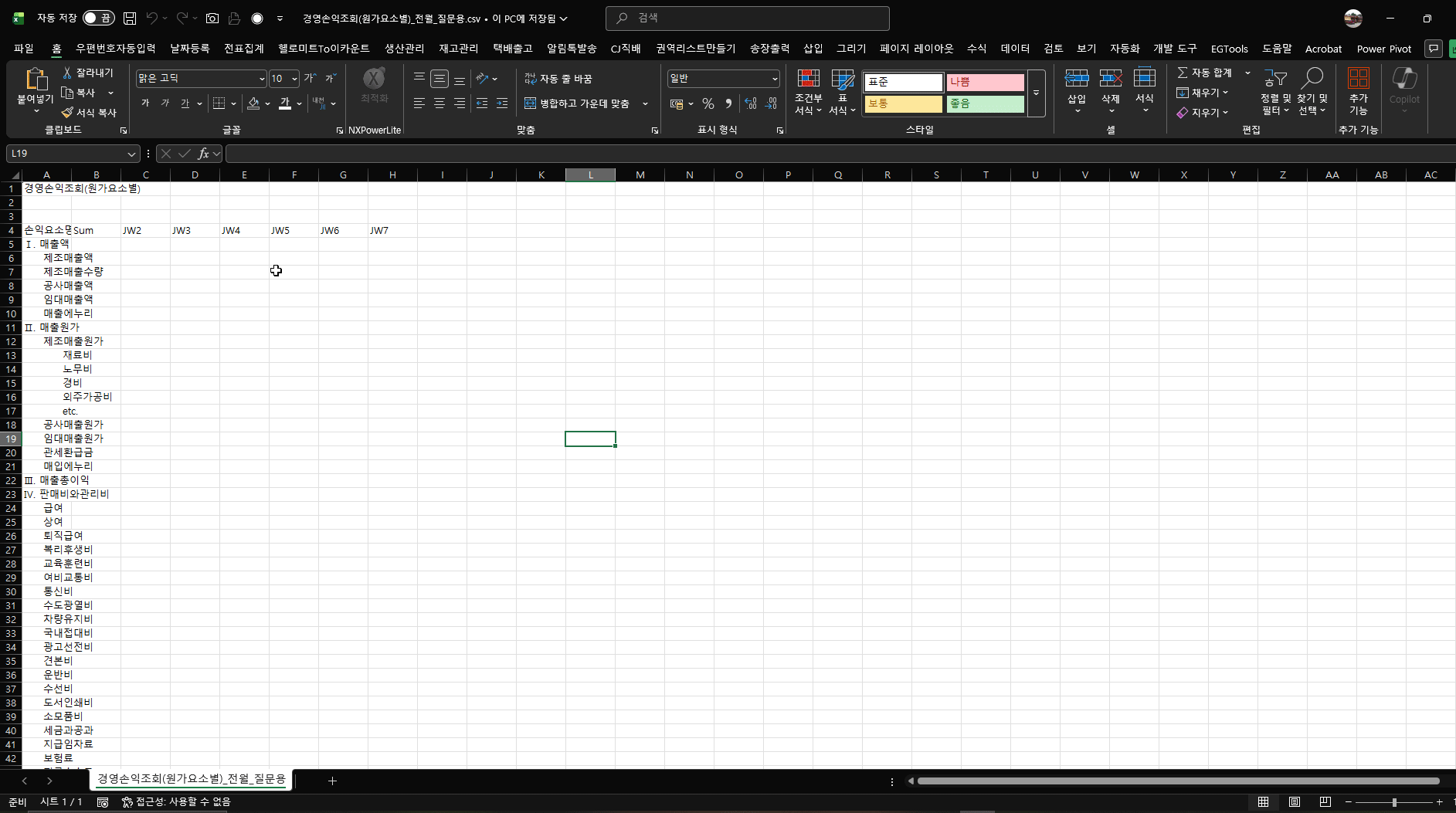The width and height of the screenshot is (1456, 813).
Task: Open the font name dropdown 맑은 고딕
Action: coord(262,79)
